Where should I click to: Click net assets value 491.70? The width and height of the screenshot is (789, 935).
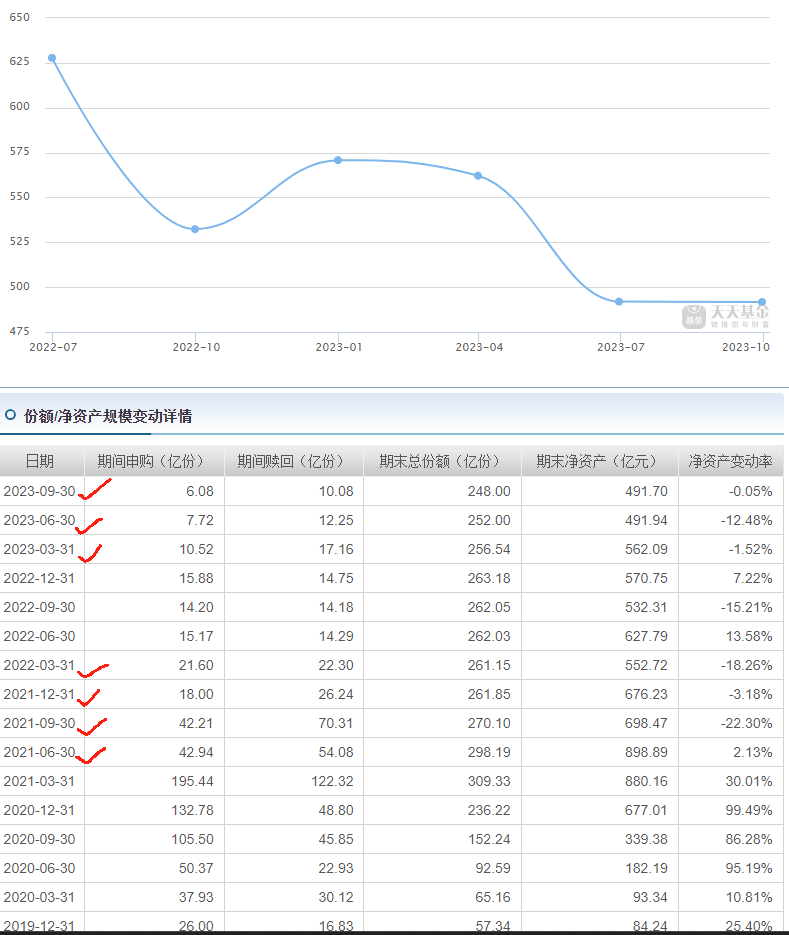[x=646, y=491]
